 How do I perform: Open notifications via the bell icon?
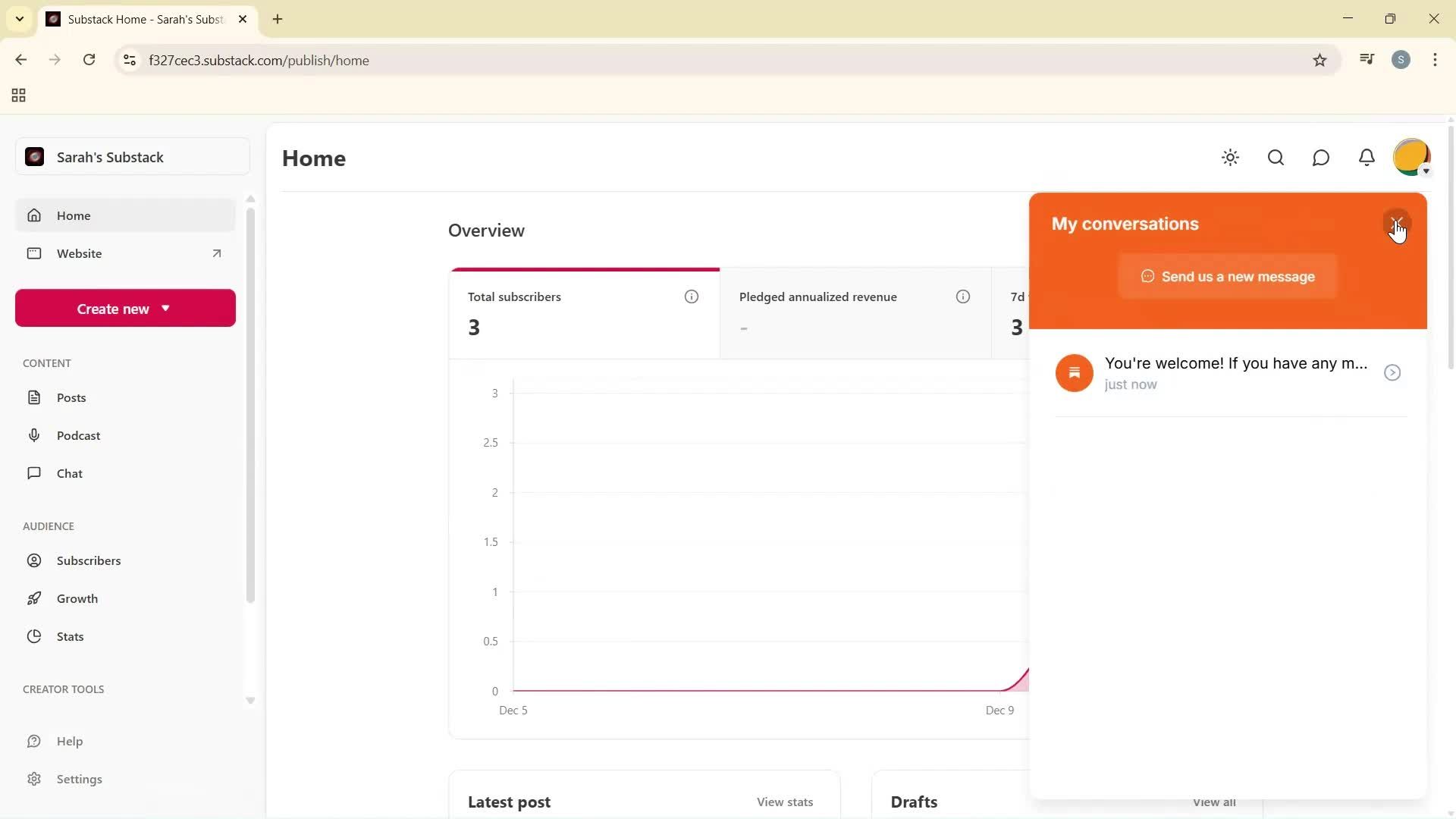point(1367,158)
